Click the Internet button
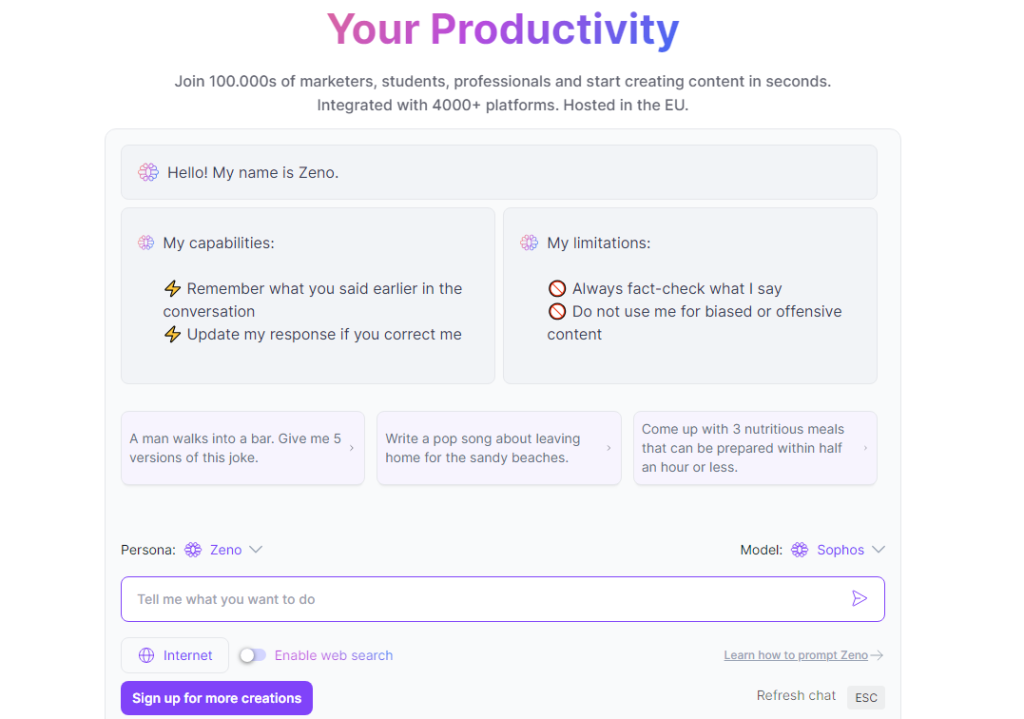The height and width of the screenshot is (719, 1024). tap(175, 655)
